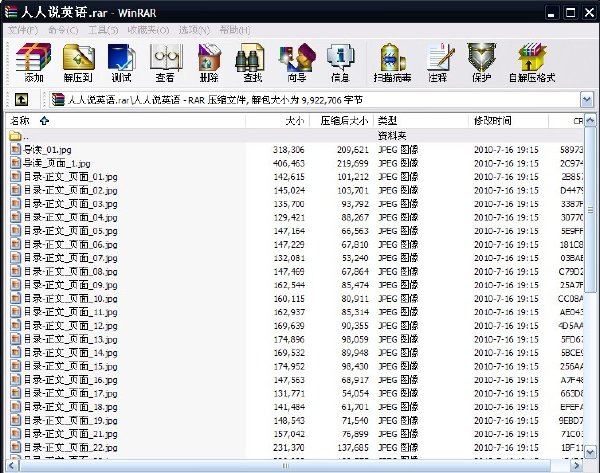Click the parent folder '..' icon
The height and width of the screenshot is (473, 600).
pos(15,135)
